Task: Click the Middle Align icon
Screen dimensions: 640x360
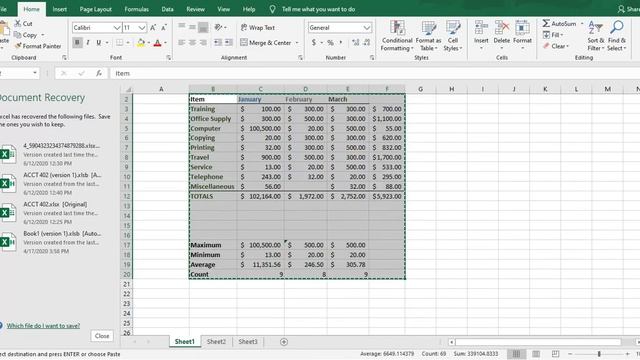Action: click(192, 27)
